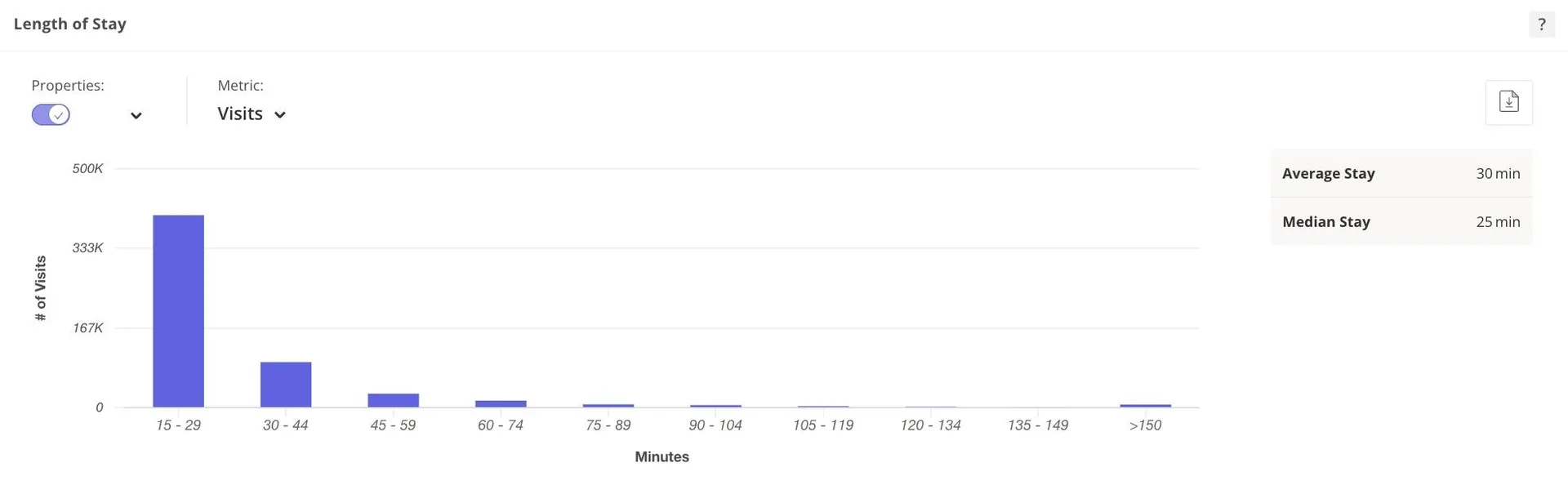Select the 75 - 89 minutes bar
Viewport: 1568px width, 503px height.
pyautogui.click(x=608, y=405)
